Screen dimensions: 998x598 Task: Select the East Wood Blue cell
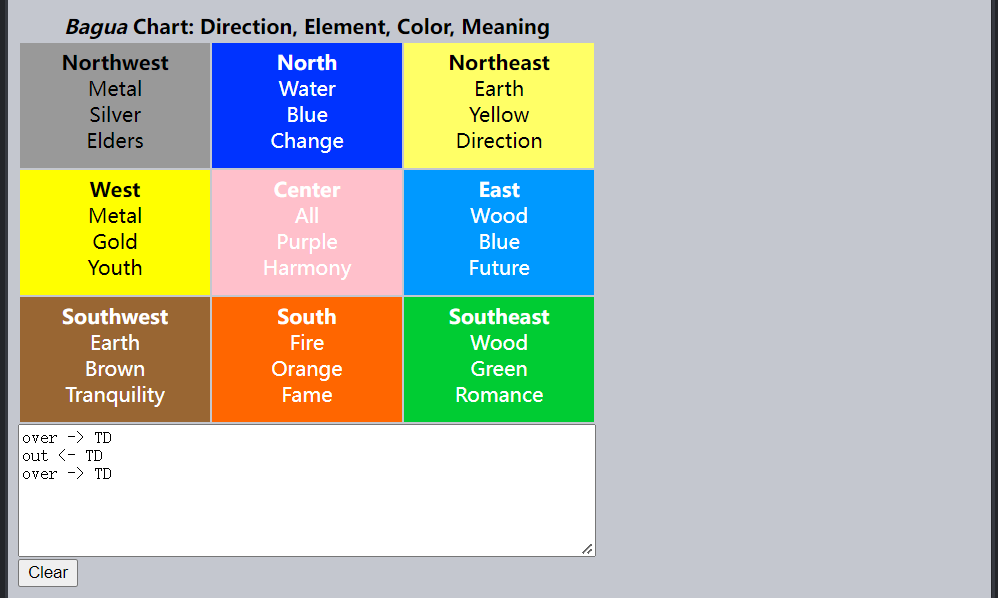click(x=499, y=232)
